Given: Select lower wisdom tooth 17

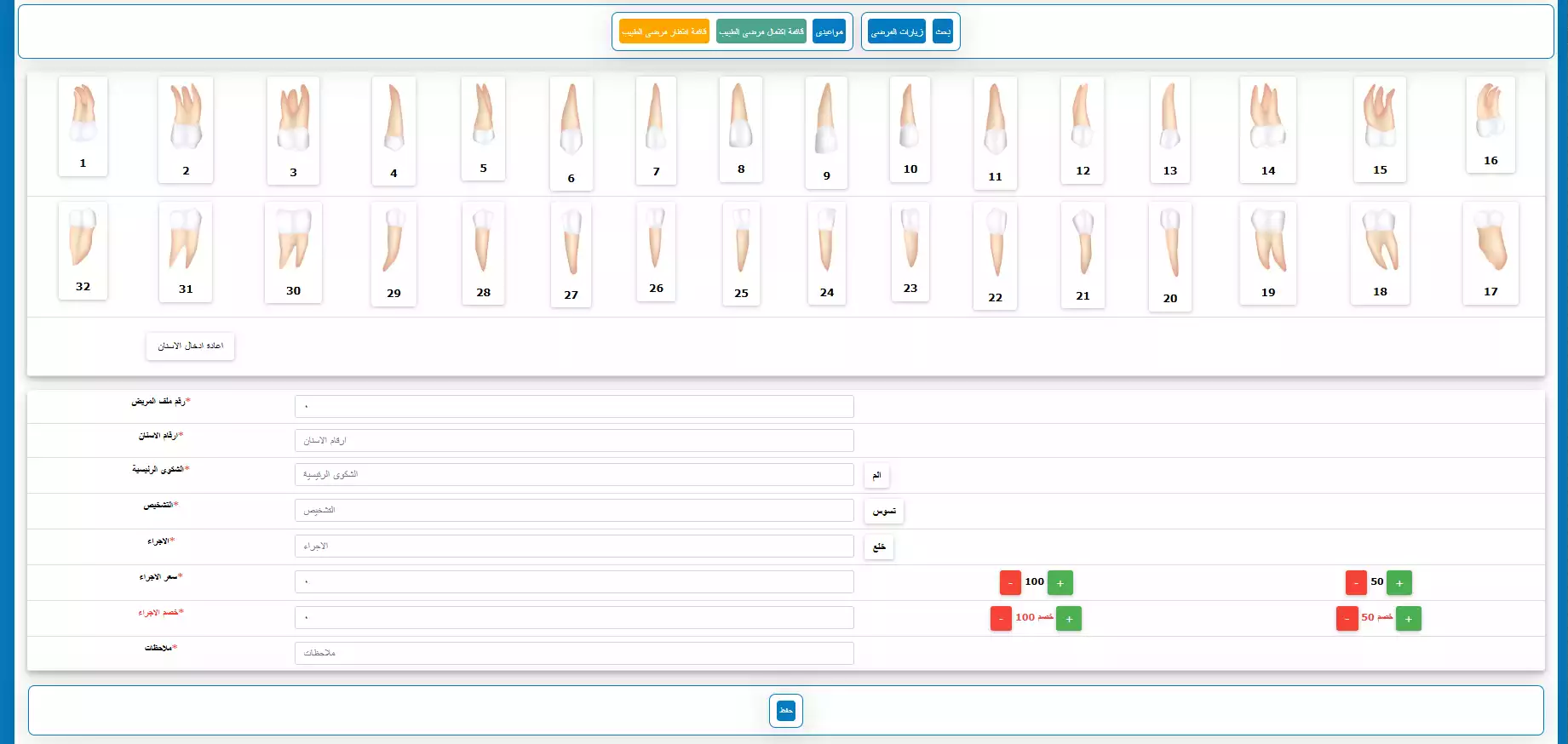Looking at the screenshot, I should click(1490, 253).
